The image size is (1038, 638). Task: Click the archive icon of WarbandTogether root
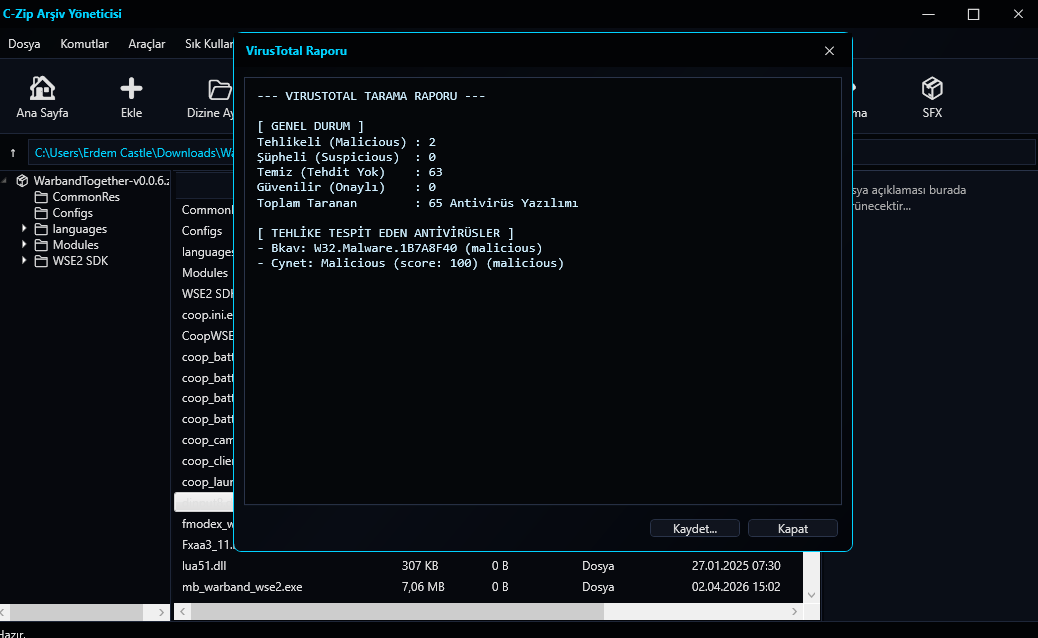click(23, 181)
